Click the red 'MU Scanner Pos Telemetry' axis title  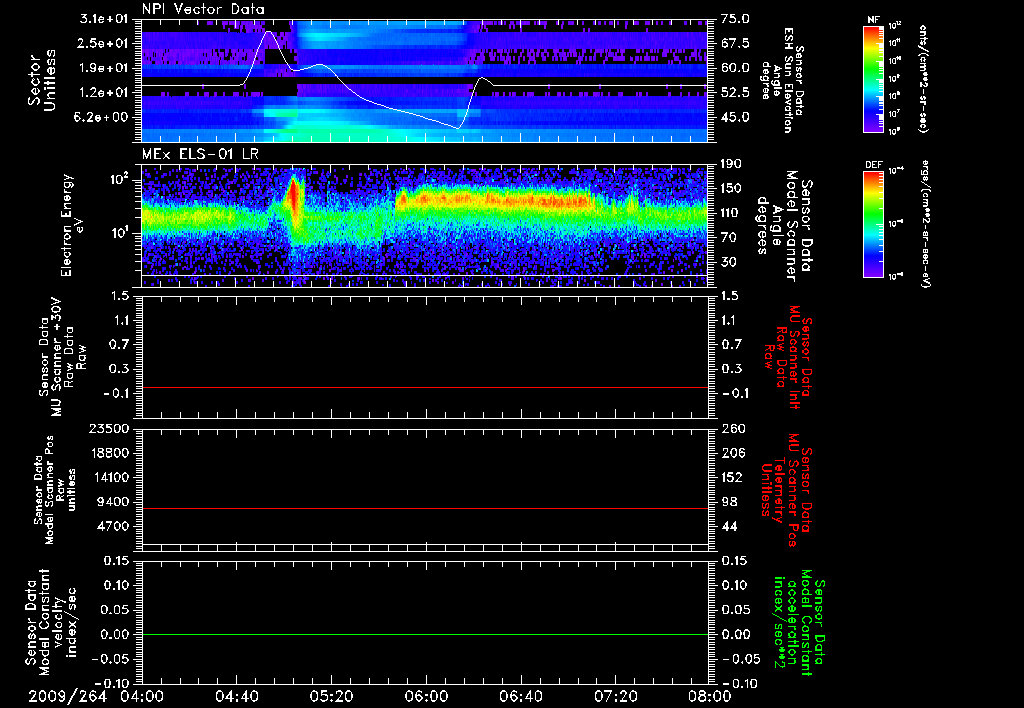coord(787,490)
